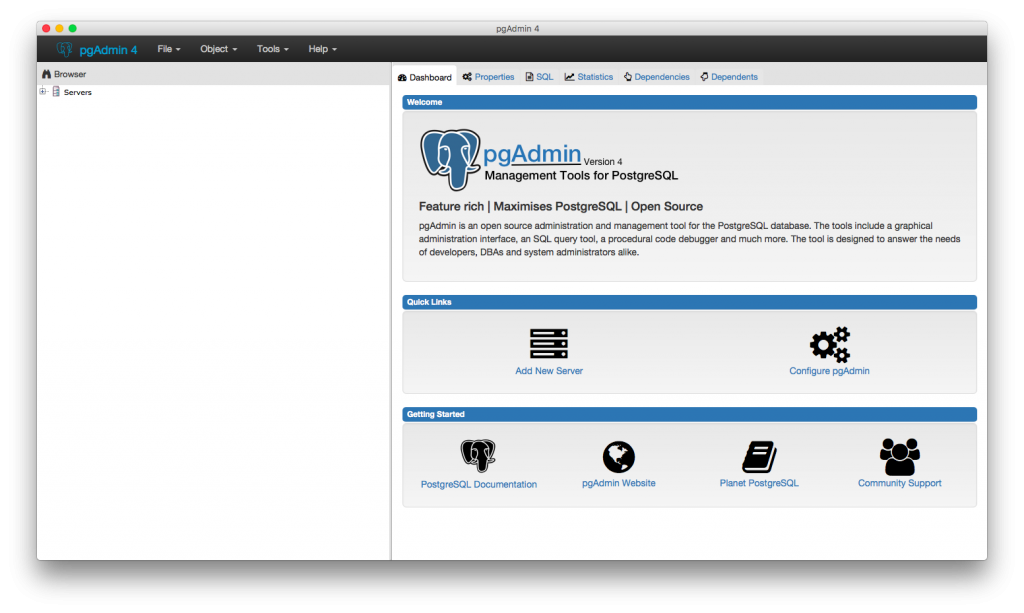Expand the Servers node in the browser tree
The image size is (1024, 613).
click(x=41, y=91)
